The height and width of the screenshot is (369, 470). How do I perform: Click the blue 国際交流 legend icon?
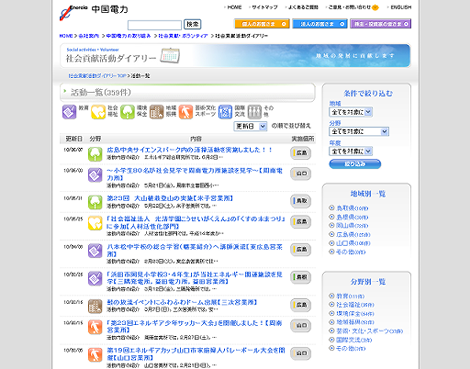point(225,112)
